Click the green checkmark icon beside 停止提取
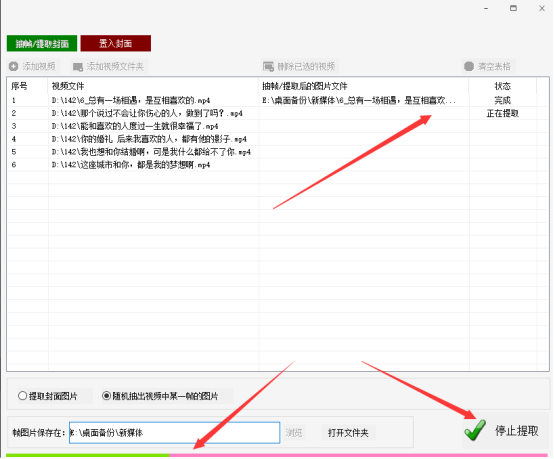The height and width of the screenshot is (459, 554). 475,430
